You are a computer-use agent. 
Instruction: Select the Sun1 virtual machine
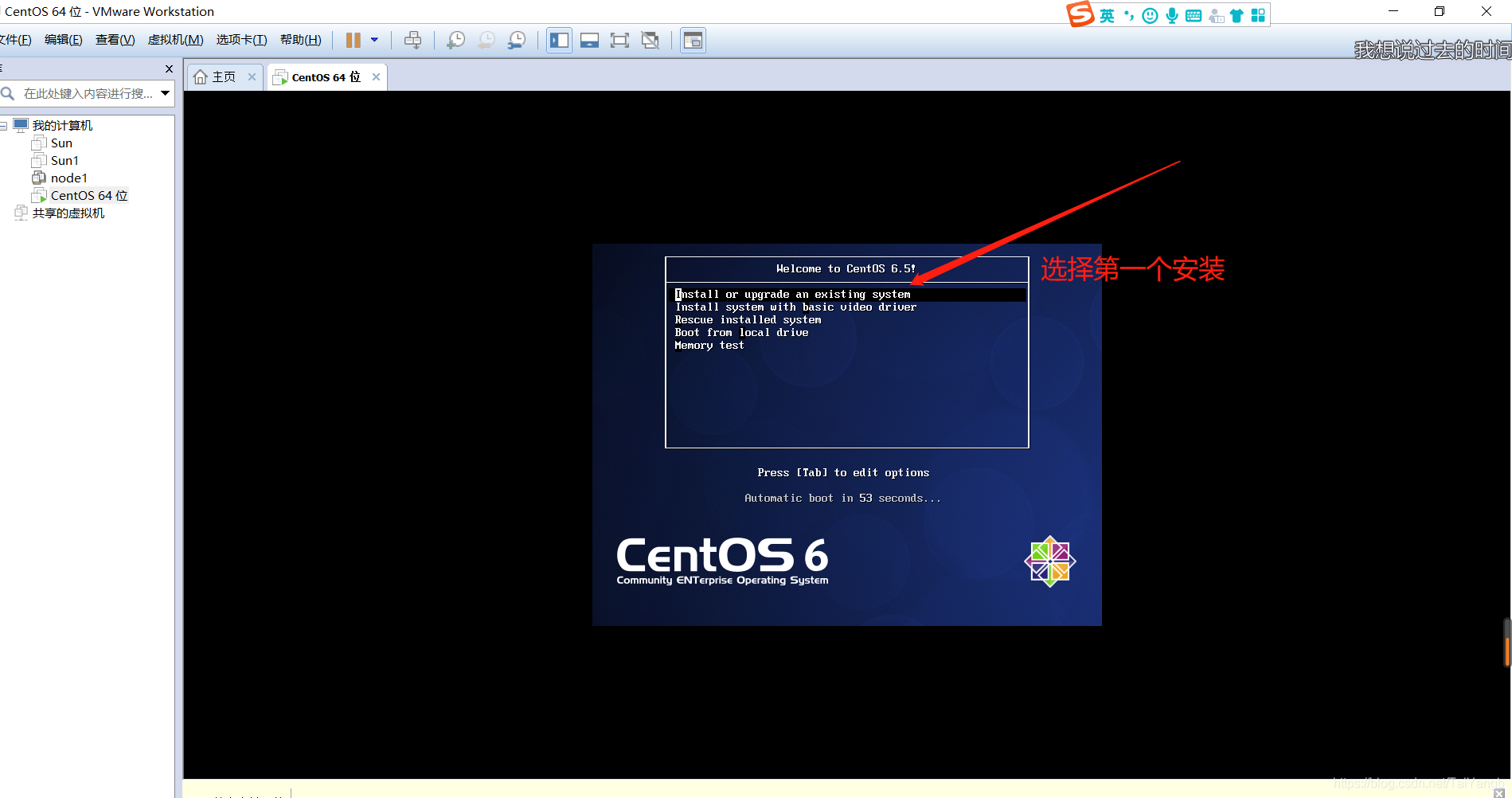(x=64, y=161)
